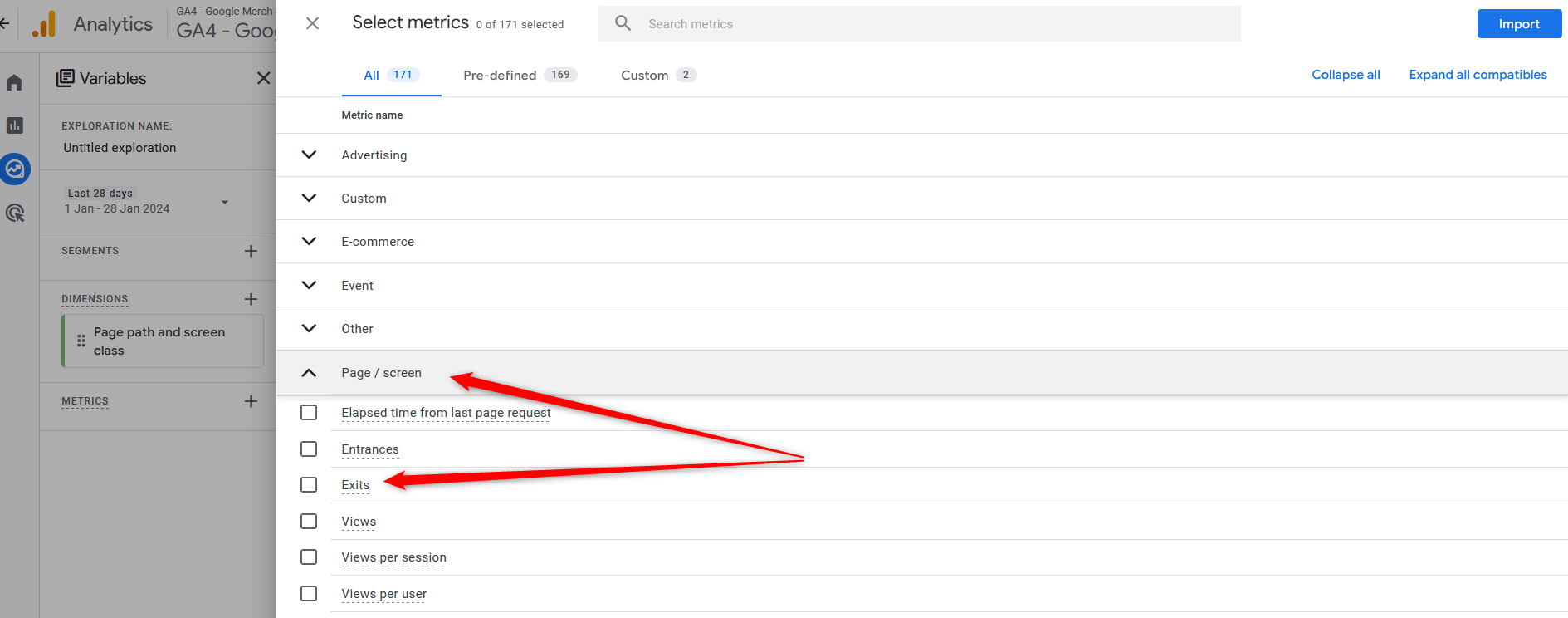The height and width of the screenshot is (618, 1568).
Task: Click the Import button
Action: [1519, 24]
